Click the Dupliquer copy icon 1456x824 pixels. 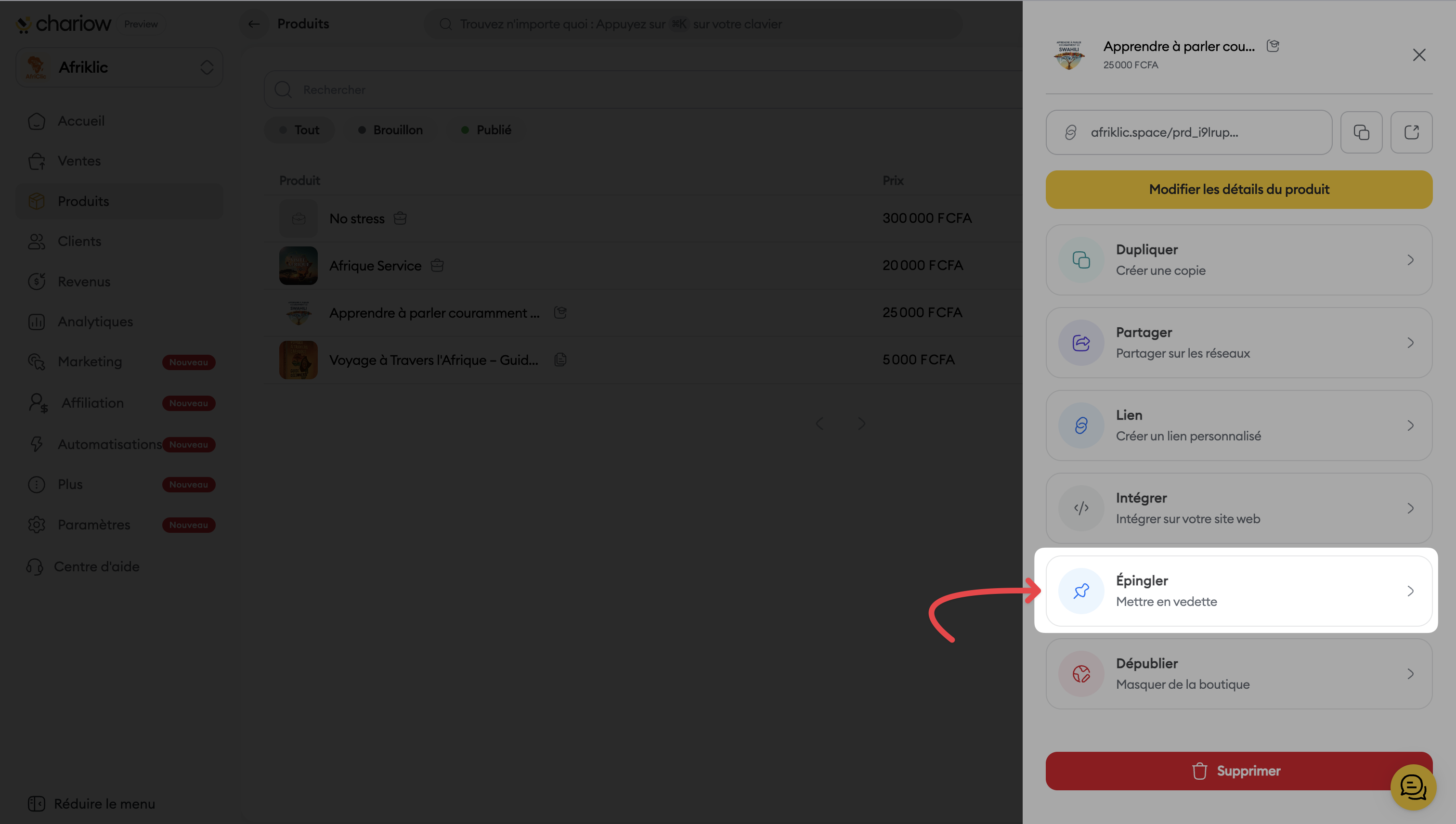1080,260
